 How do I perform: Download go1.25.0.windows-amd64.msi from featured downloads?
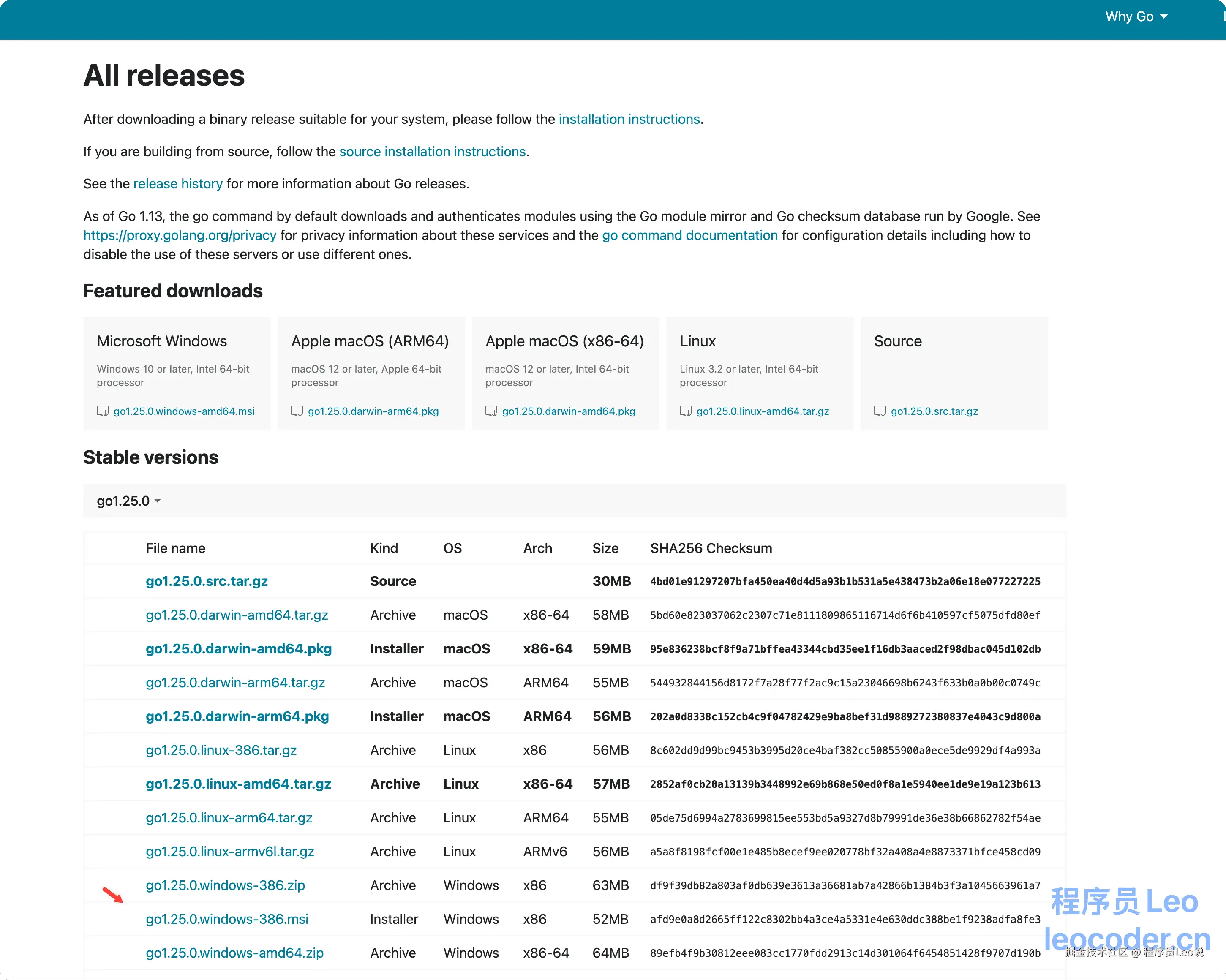click(x=184, y=411)
